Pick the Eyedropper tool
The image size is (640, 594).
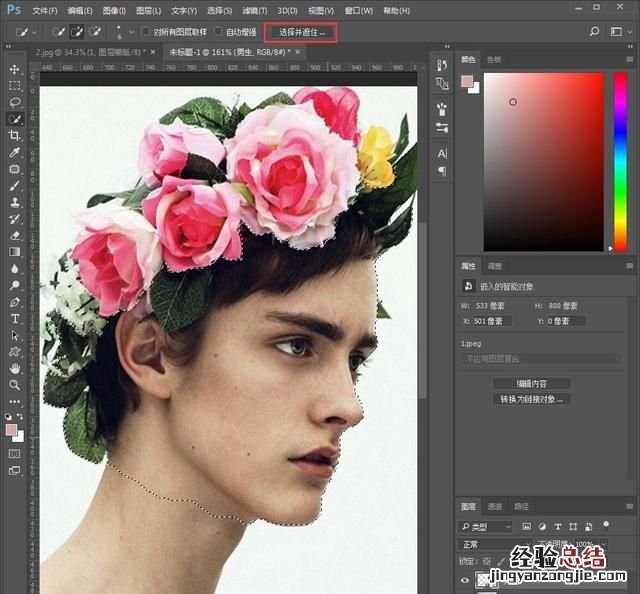coord(15,152)
